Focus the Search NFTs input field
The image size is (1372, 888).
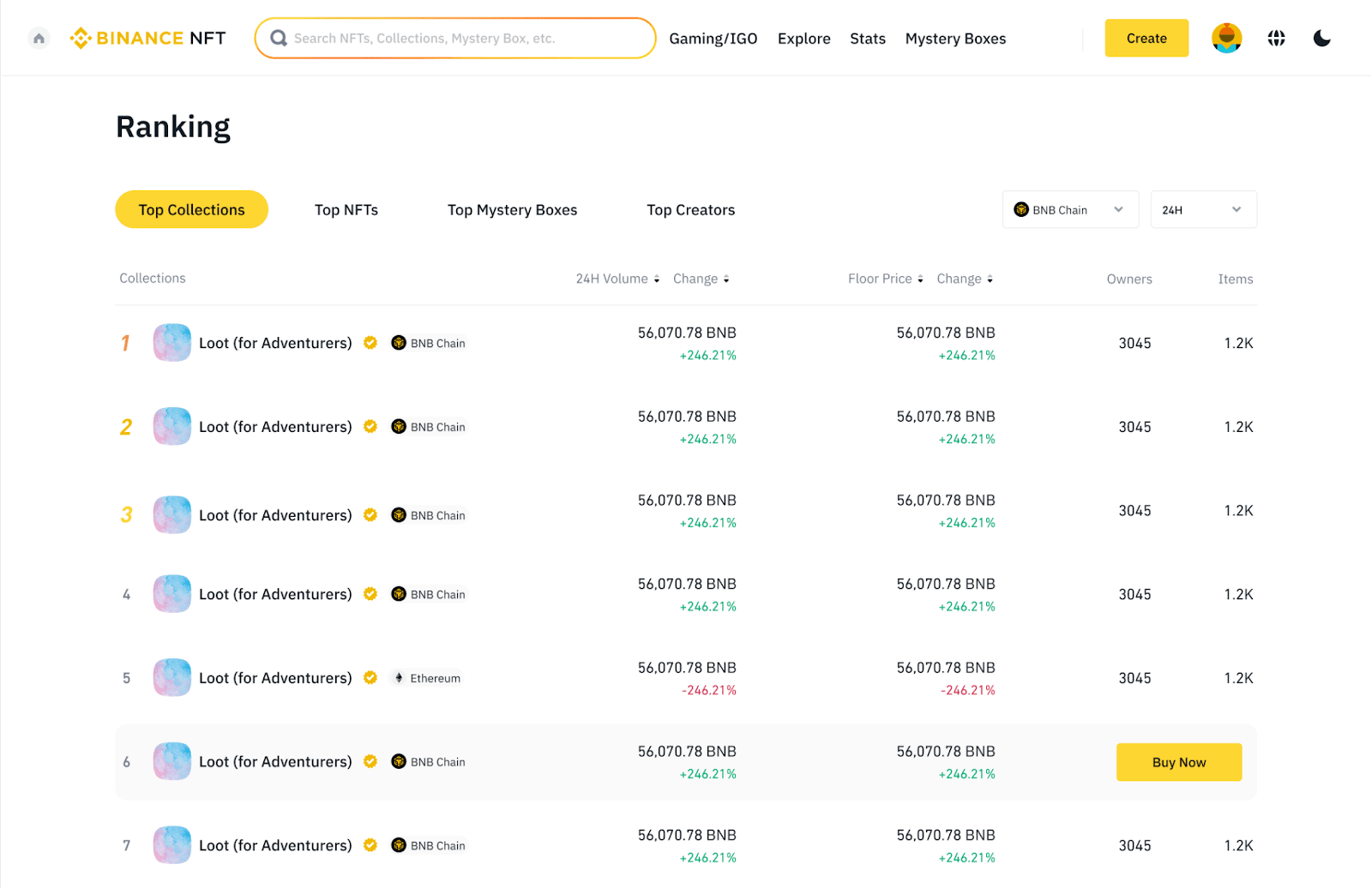click(455, 39)
